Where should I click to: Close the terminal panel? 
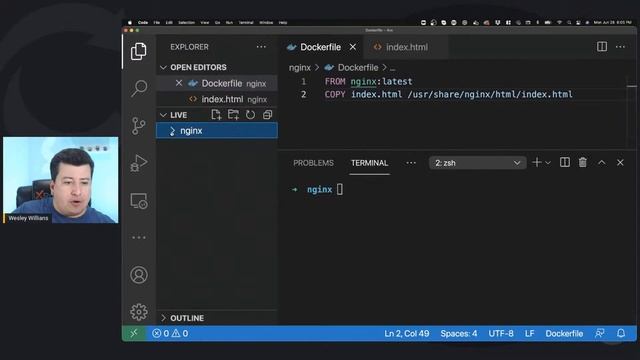click(x=620, y=162)
